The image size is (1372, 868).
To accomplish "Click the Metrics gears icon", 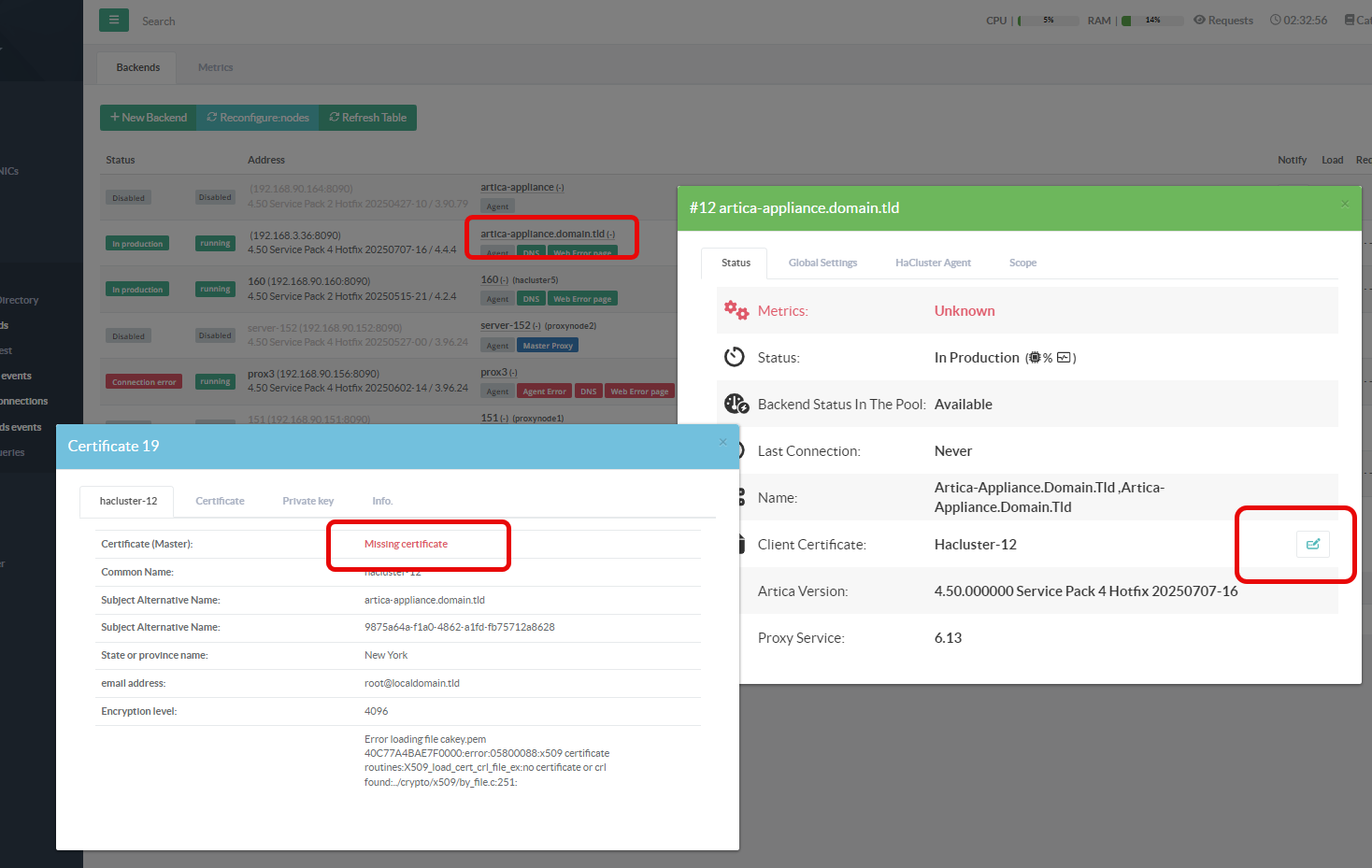I will click(x=736, y=311).
